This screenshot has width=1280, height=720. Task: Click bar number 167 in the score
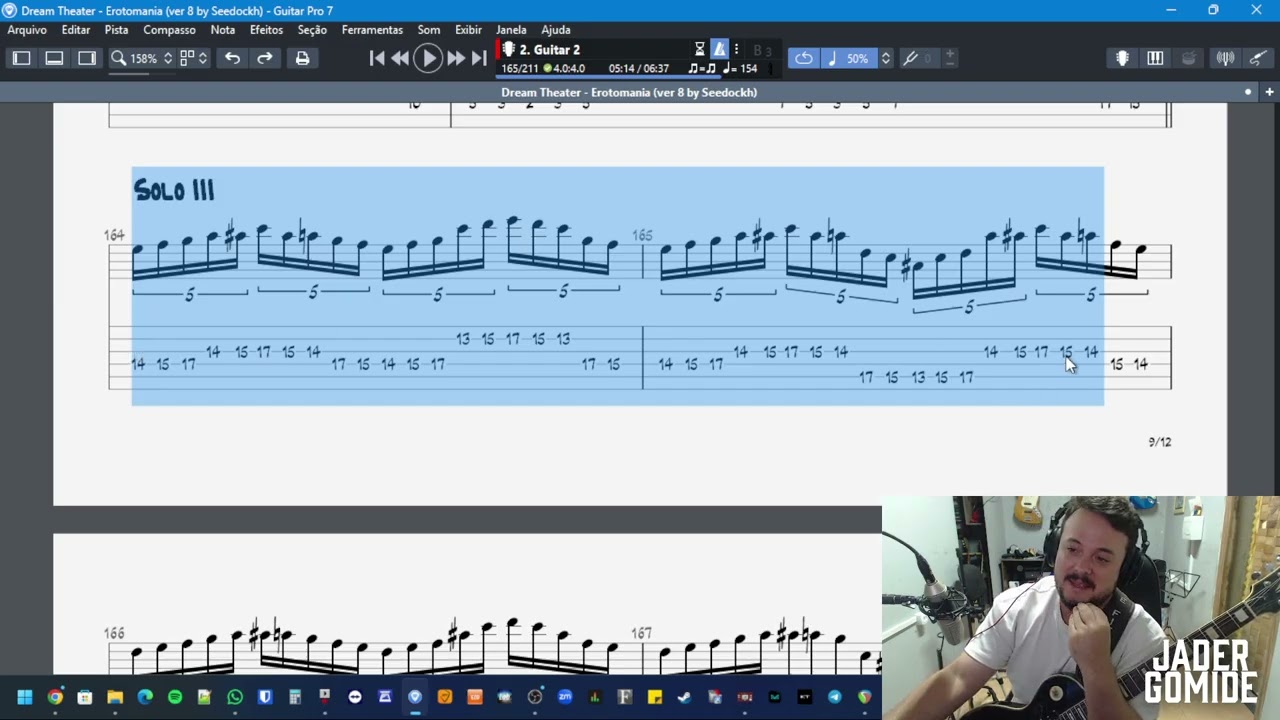click(641, 633)
